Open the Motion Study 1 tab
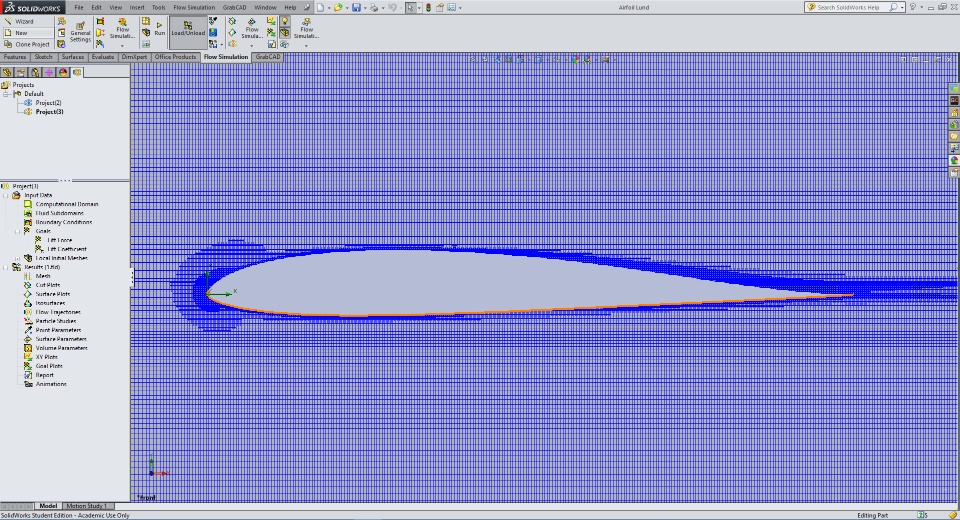 point(86,506)
